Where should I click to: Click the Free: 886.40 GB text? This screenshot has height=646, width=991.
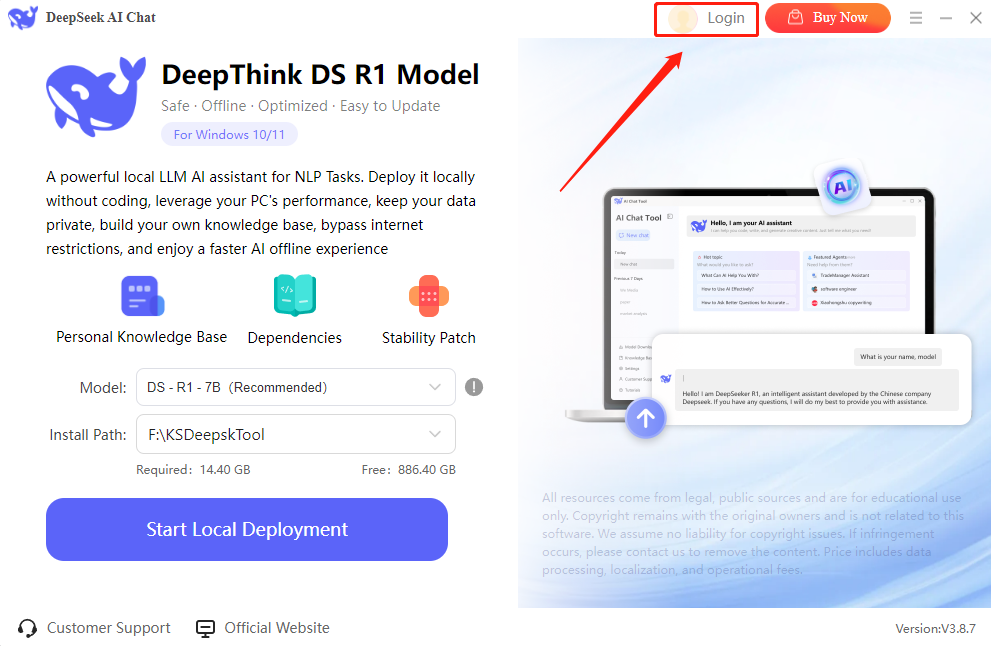pyautogui.click(x=408, y=470)
